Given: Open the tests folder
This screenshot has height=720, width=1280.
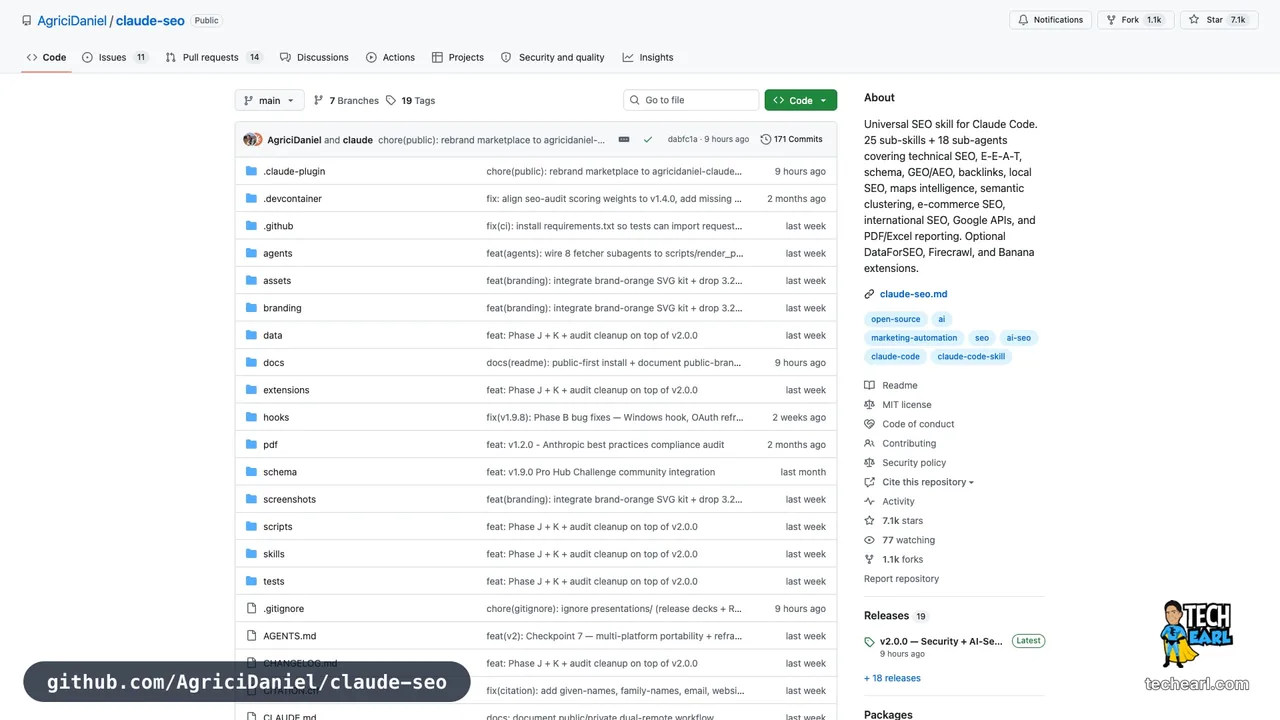Looking at the screenshot, I should pyautogui.click(x=274, y=581).
